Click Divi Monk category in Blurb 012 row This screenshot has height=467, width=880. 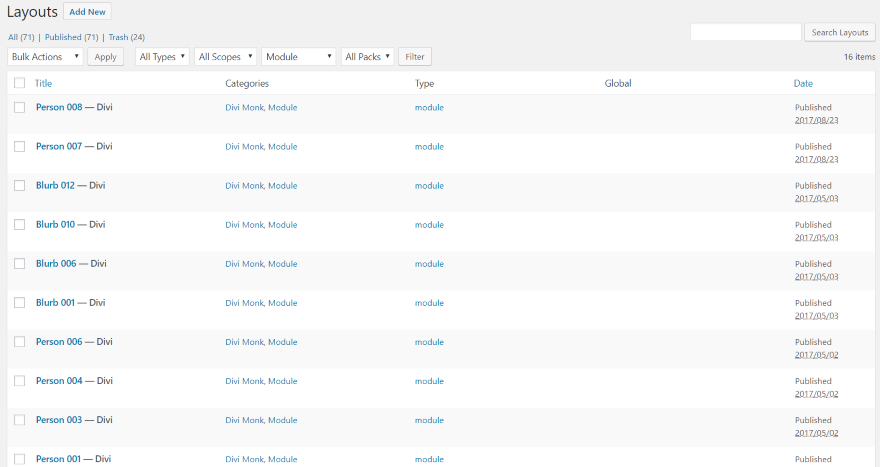[x=244, y=185]
